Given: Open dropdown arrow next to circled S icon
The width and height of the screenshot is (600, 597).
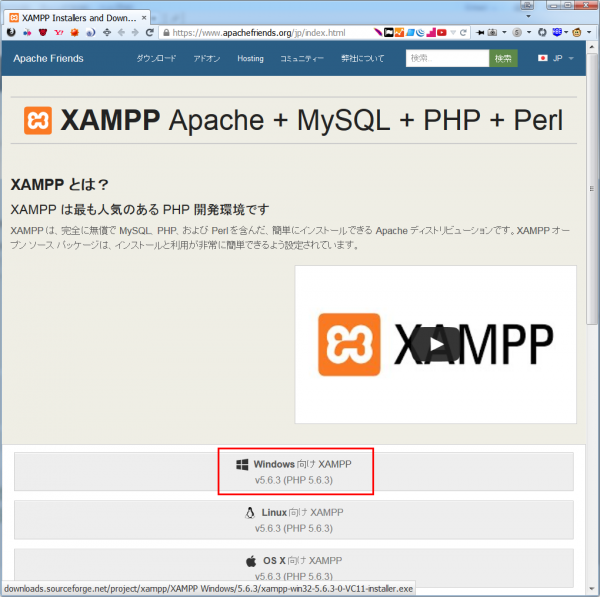Looking at the screenshot, I should (x=529, y=33).
